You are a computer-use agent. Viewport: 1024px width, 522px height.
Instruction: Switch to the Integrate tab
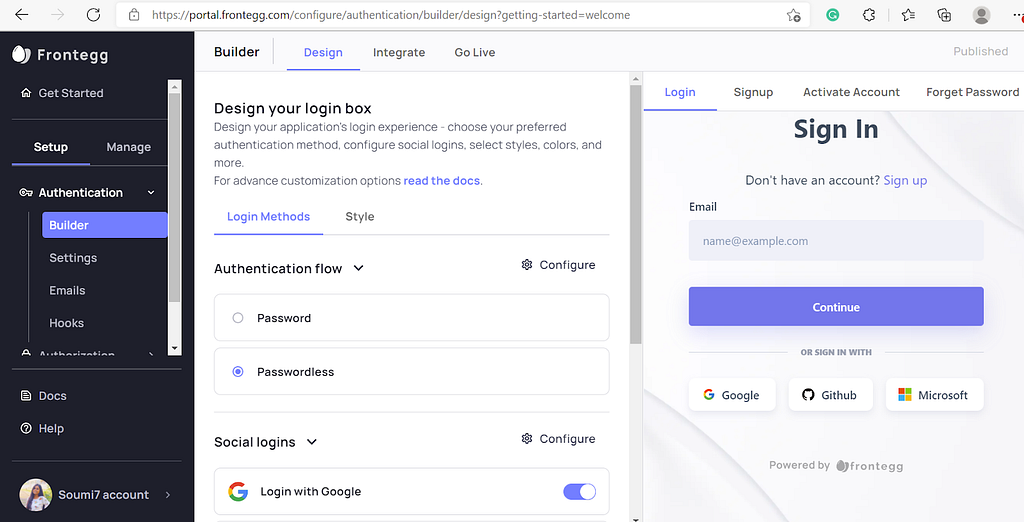tap(399, 52)
